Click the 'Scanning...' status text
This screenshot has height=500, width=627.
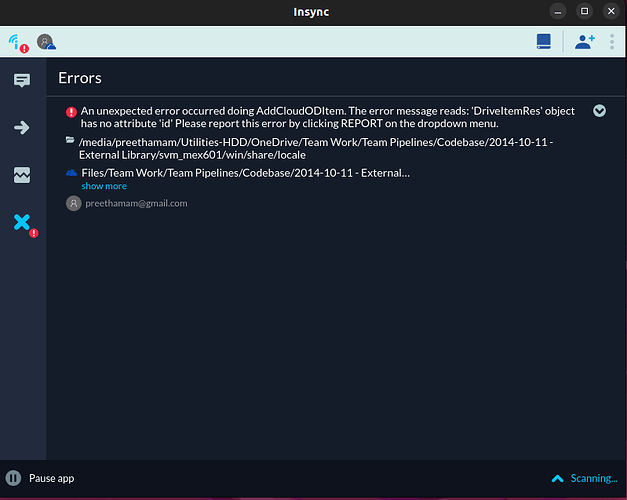click(x=594, y=478)
